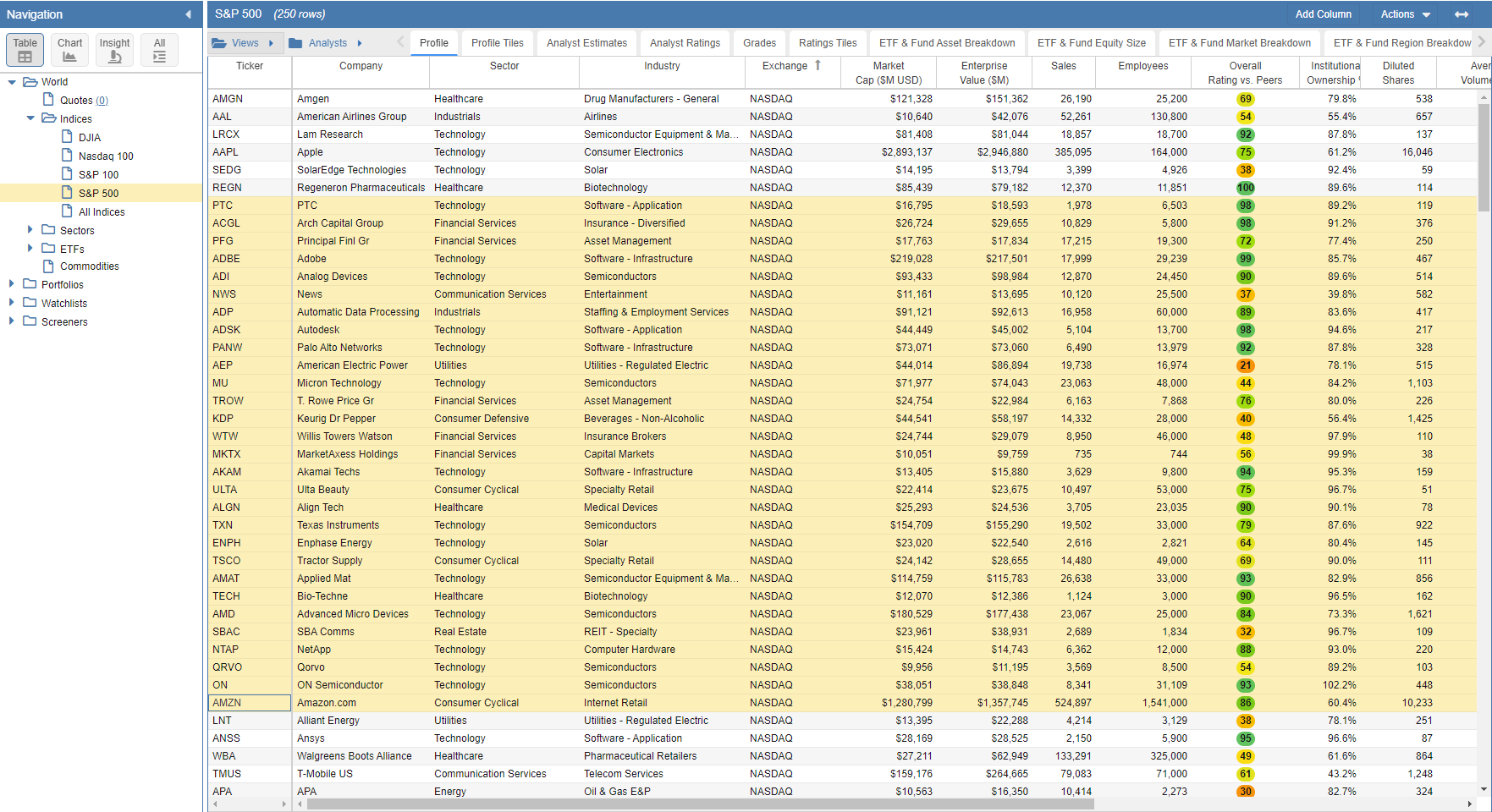
Task: Expand the Watchlists tree node
Action: [x=12, y=302]
